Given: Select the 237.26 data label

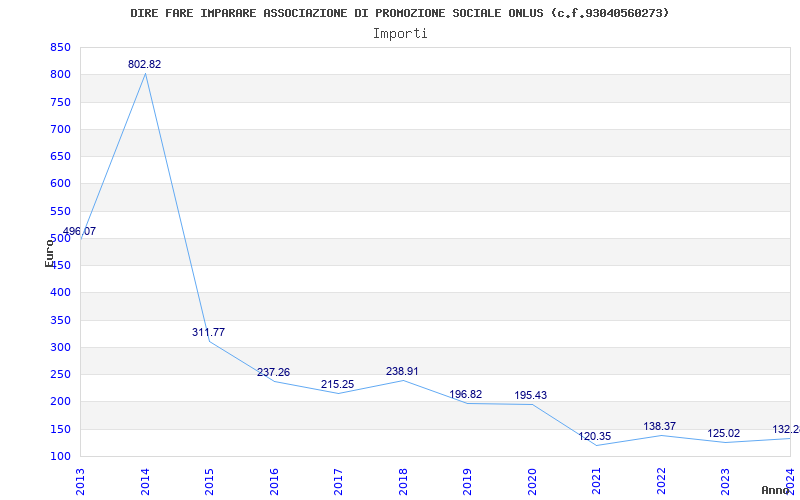Looking at the screenshot, I should [273, 372].
